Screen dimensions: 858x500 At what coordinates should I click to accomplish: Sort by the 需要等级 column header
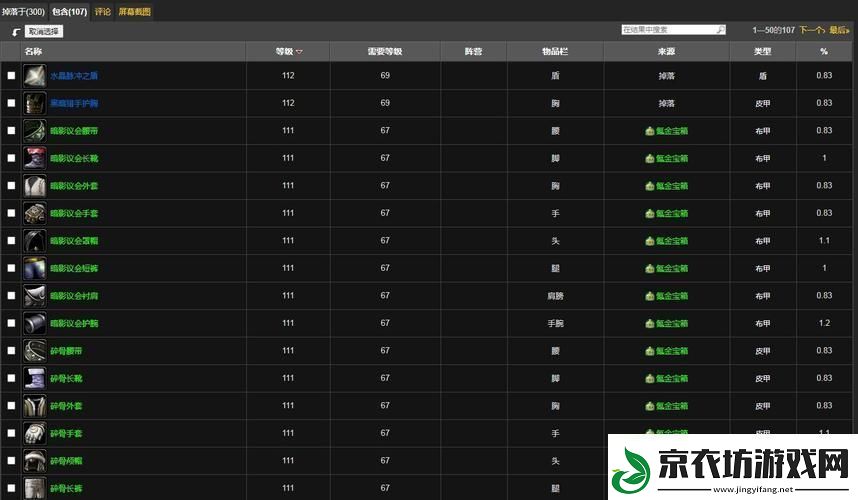click(x=385, y=51)
